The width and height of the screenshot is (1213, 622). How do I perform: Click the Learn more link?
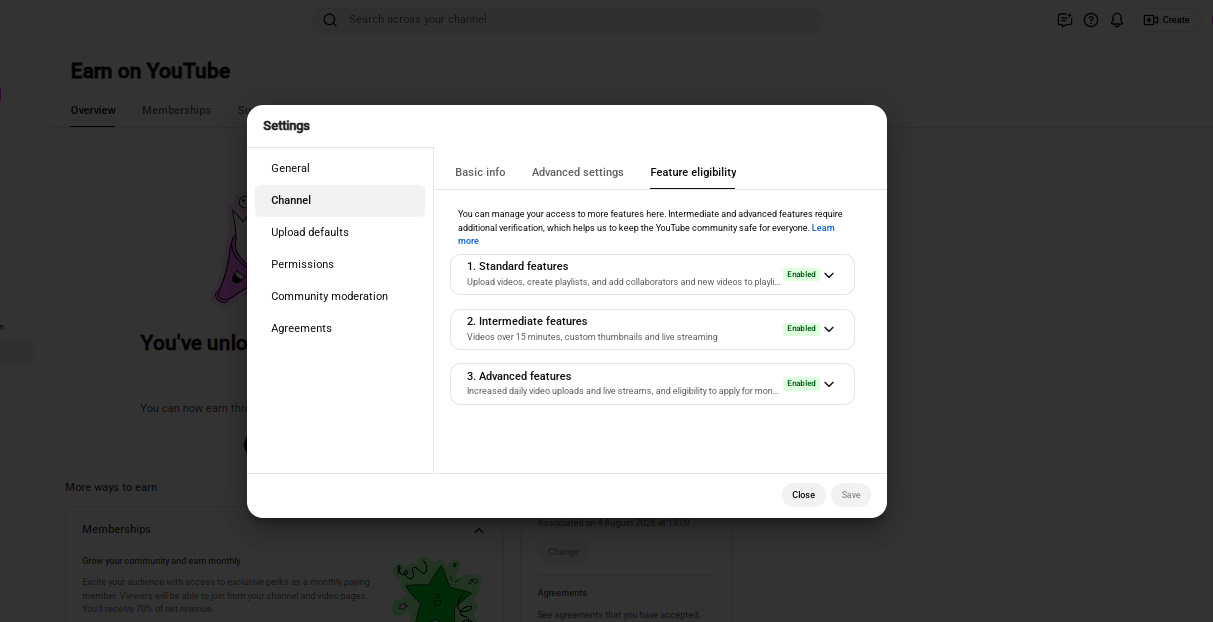(823, 228)
